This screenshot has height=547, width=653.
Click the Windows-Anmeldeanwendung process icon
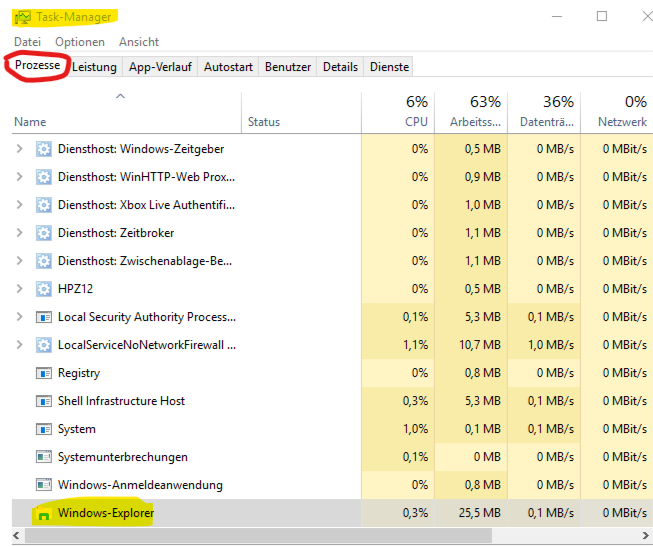(x=43, y=485)
